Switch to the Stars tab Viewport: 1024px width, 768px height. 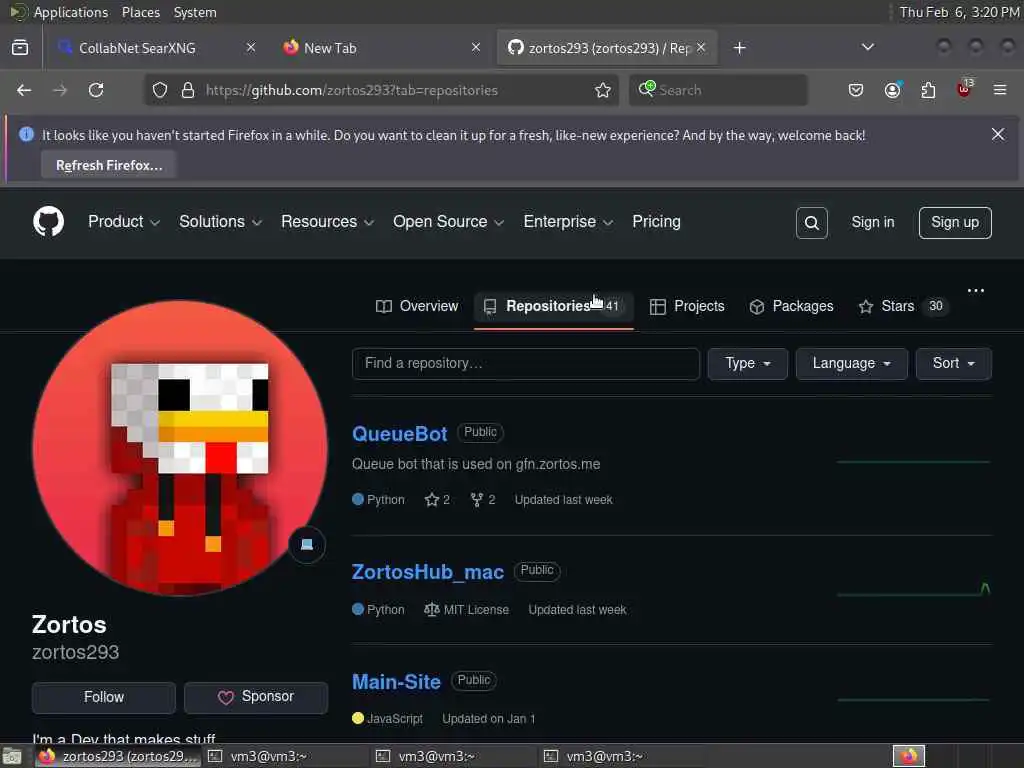903,306
